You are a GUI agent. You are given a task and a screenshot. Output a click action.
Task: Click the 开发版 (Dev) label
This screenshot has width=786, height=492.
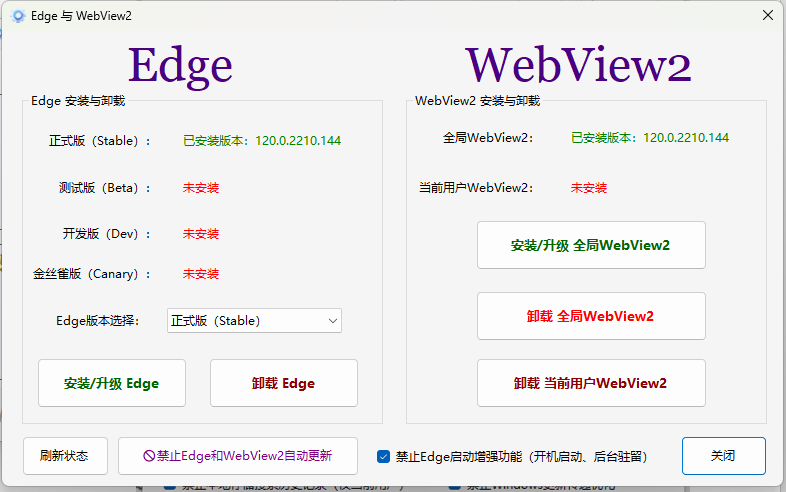coord(107,234)
